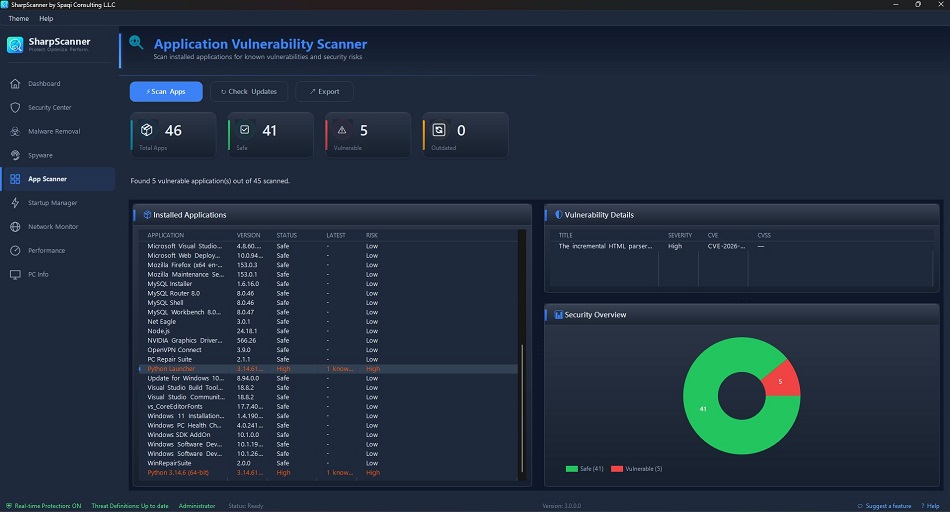
Task: Select the Mozilla Firefox row
Action: 328,265
